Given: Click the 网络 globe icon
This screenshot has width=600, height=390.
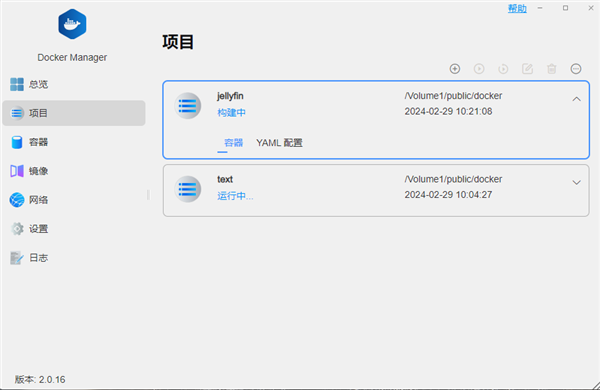Looking at the screenshot, I should (x=17, y=200).
